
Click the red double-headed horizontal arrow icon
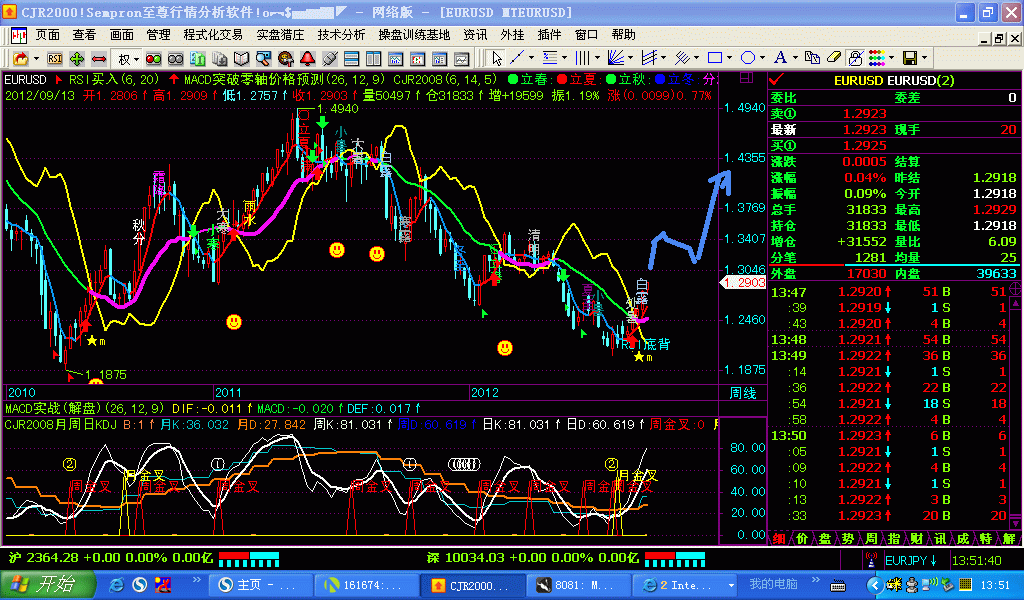tap(99, 58)
